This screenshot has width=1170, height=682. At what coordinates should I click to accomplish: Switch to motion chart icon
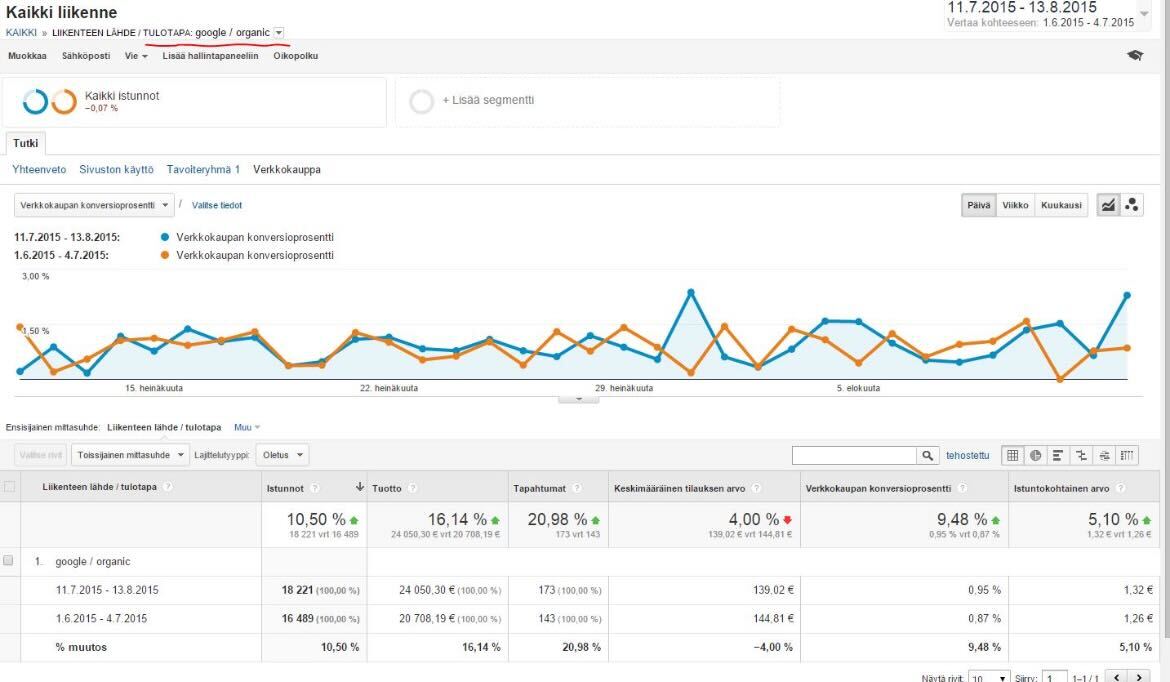point(1132,205)
